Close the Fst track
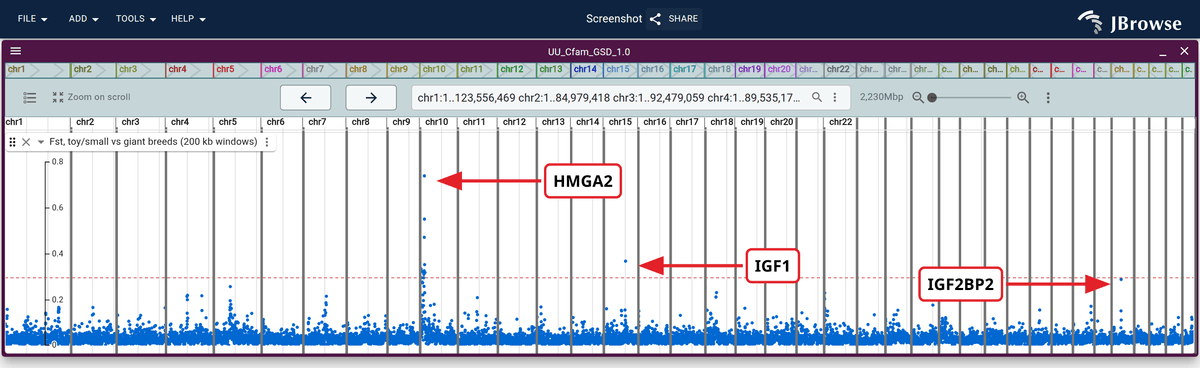This screenshot has width=1200, height=368. (x=27, y=142)
